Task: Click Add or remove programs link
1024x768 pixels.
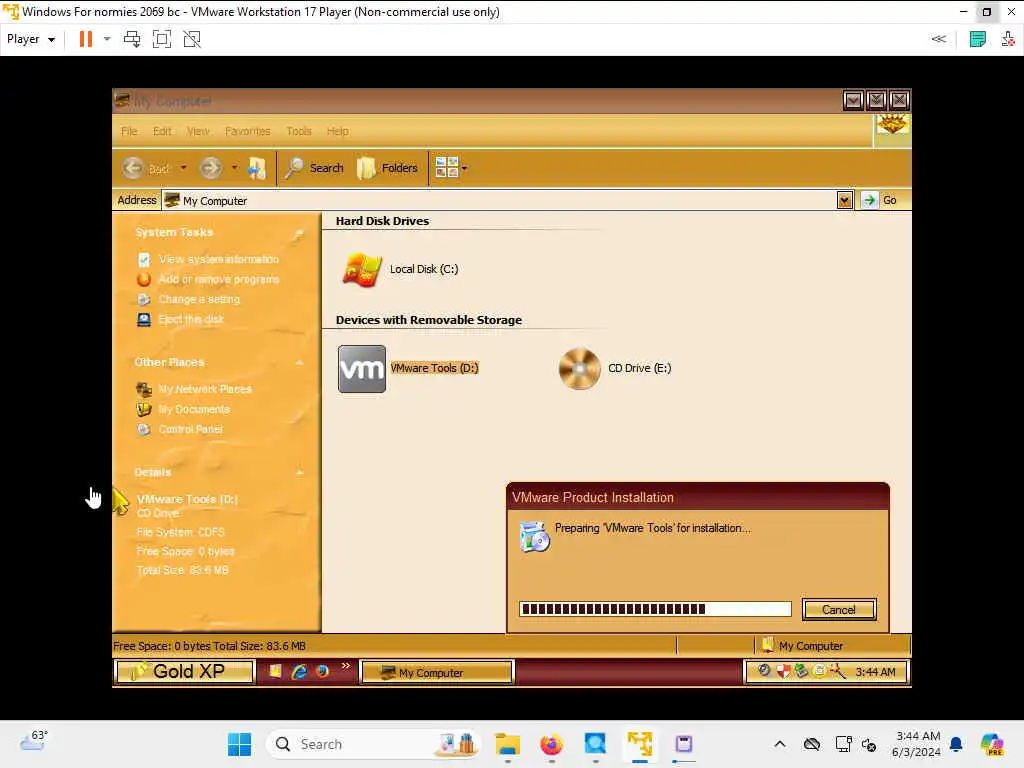Action: 219,280
